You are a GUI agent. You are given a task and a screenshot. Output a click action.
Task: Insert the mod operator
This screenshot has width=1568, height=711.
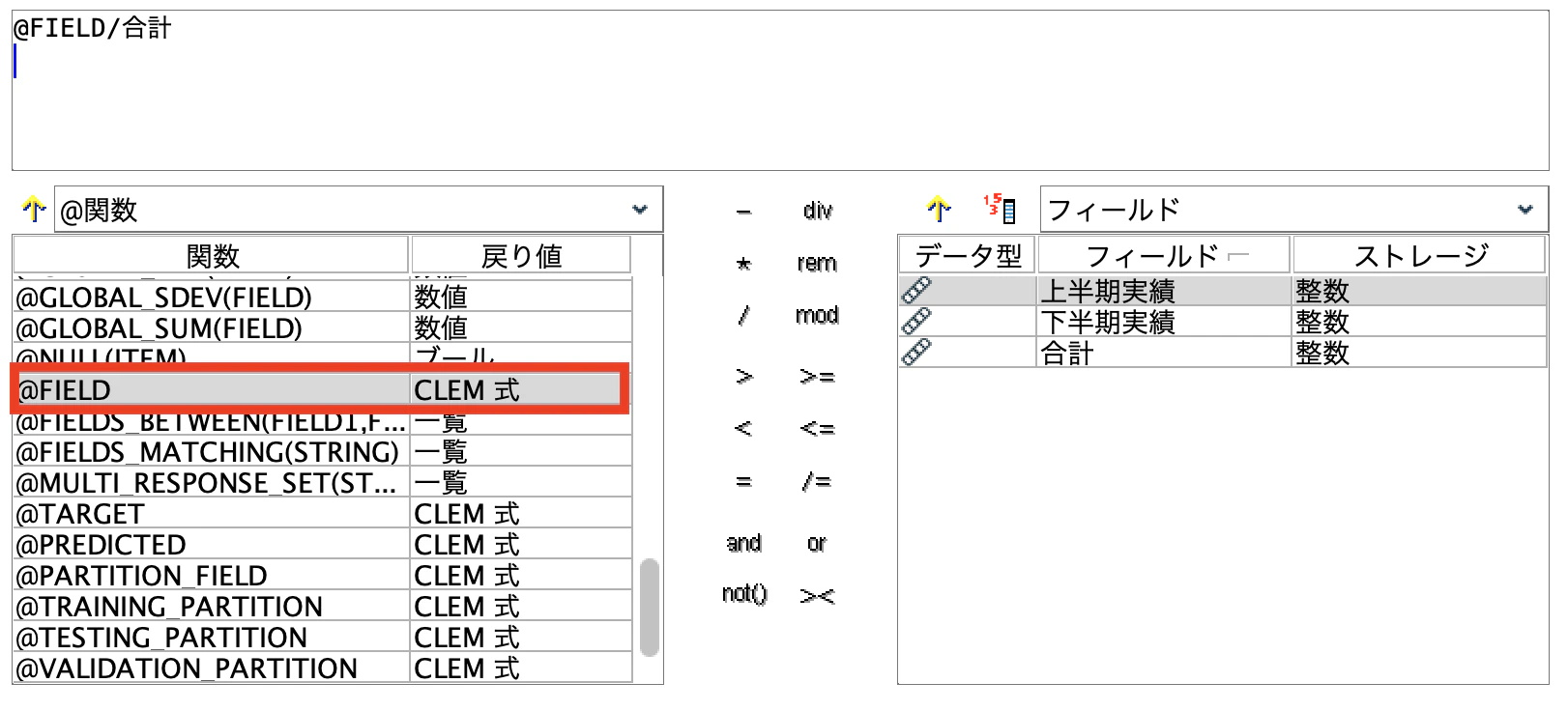[x=817, y=315]
